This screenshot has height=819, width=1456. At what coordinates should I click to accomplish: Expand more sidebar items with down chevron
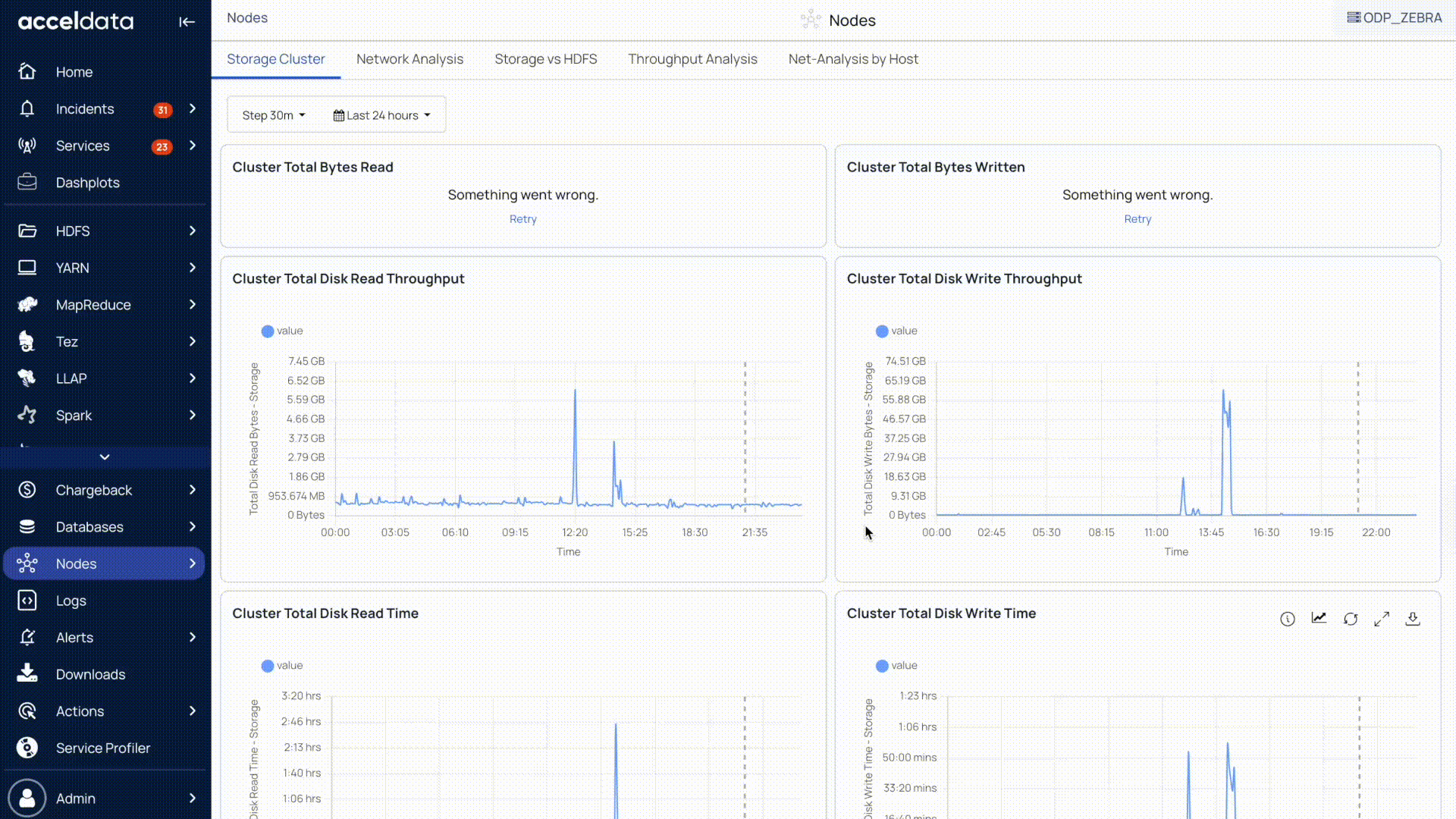[105, 457]
